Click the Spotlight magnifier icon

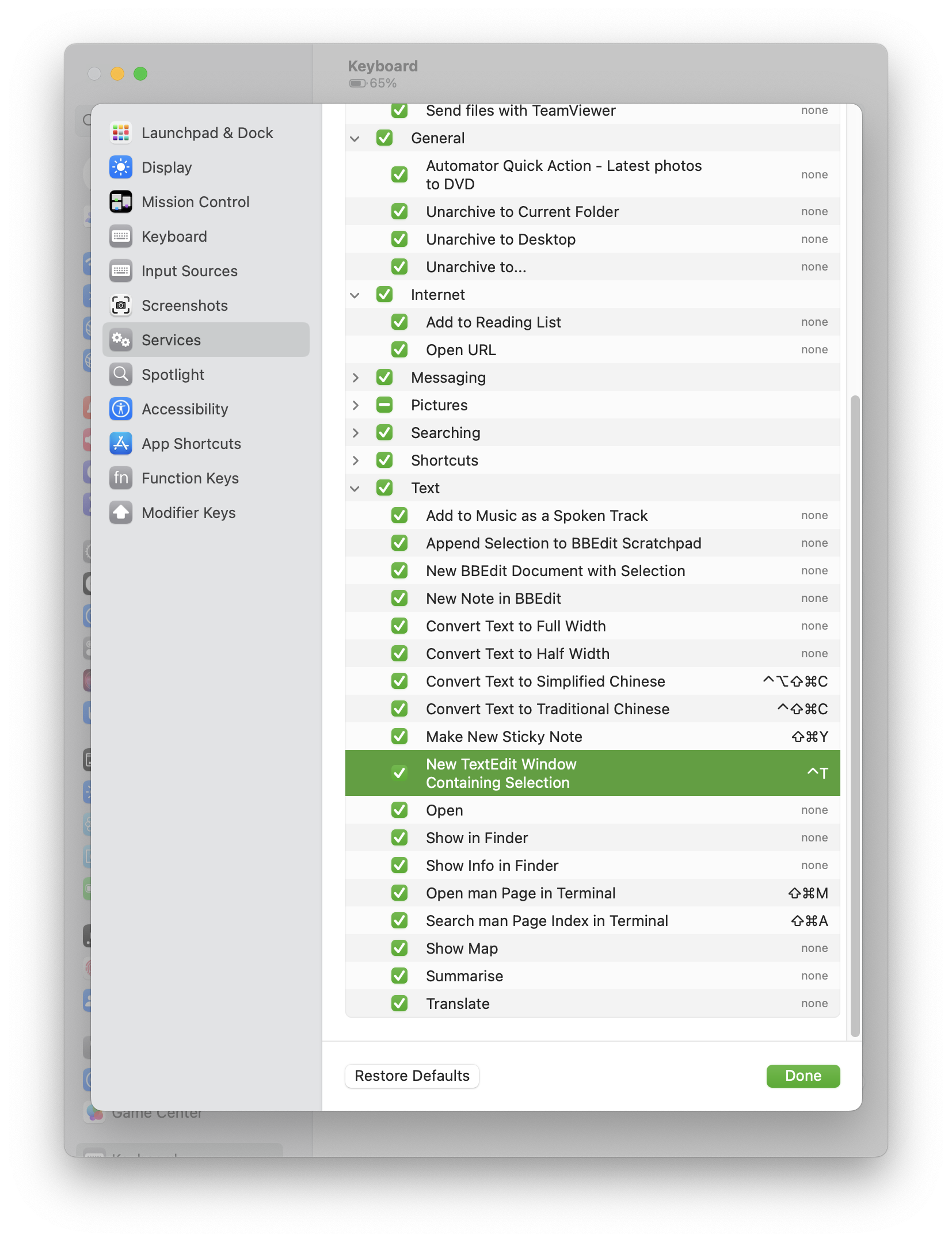click(121, 375)
